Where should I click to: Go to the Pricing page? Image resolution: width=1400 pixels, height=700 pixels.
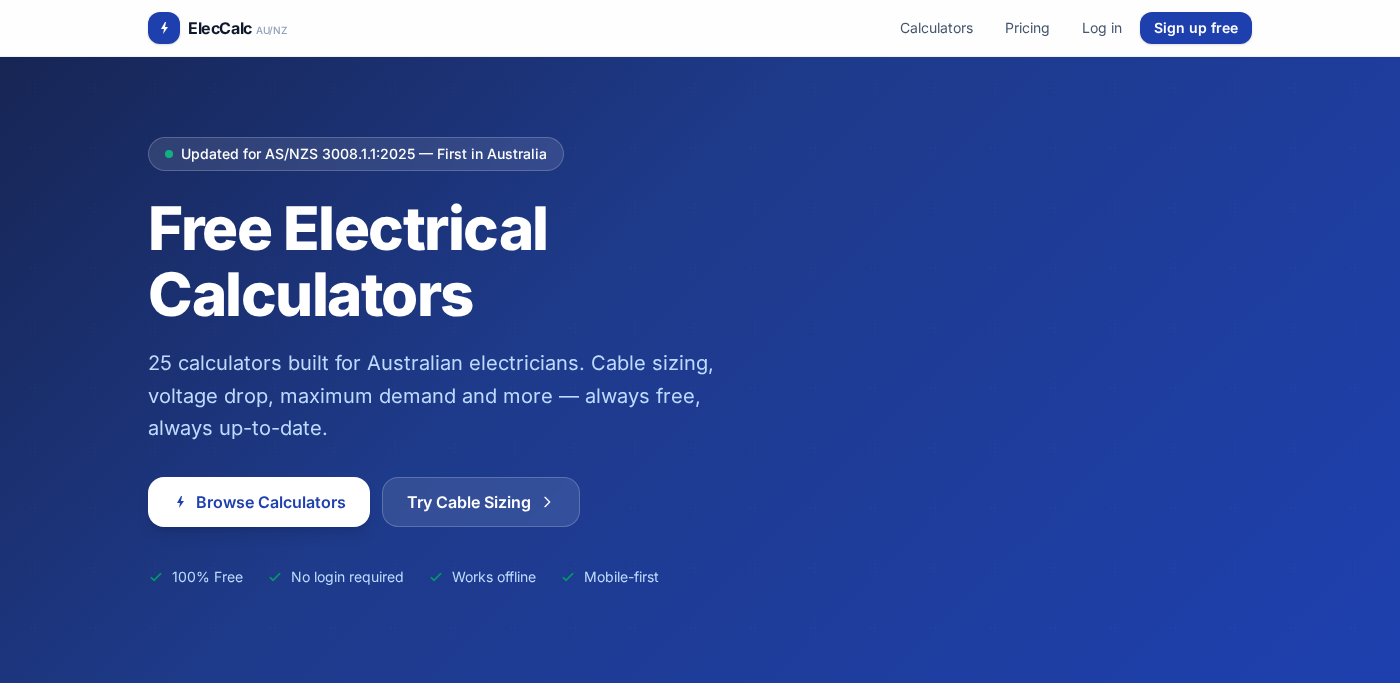1027,28
